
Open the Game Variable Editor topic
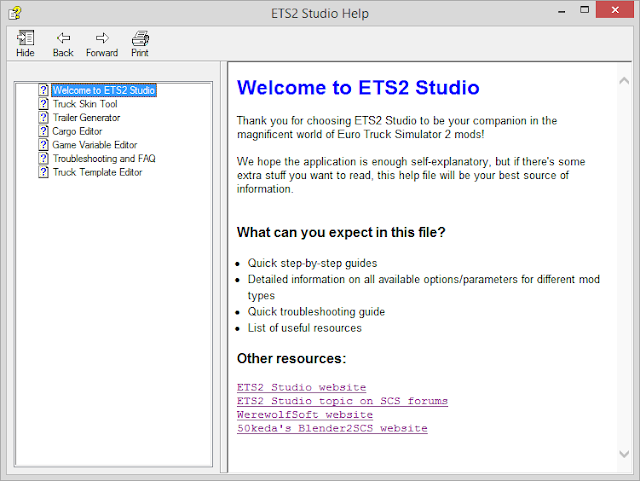[x=95, y=145]
